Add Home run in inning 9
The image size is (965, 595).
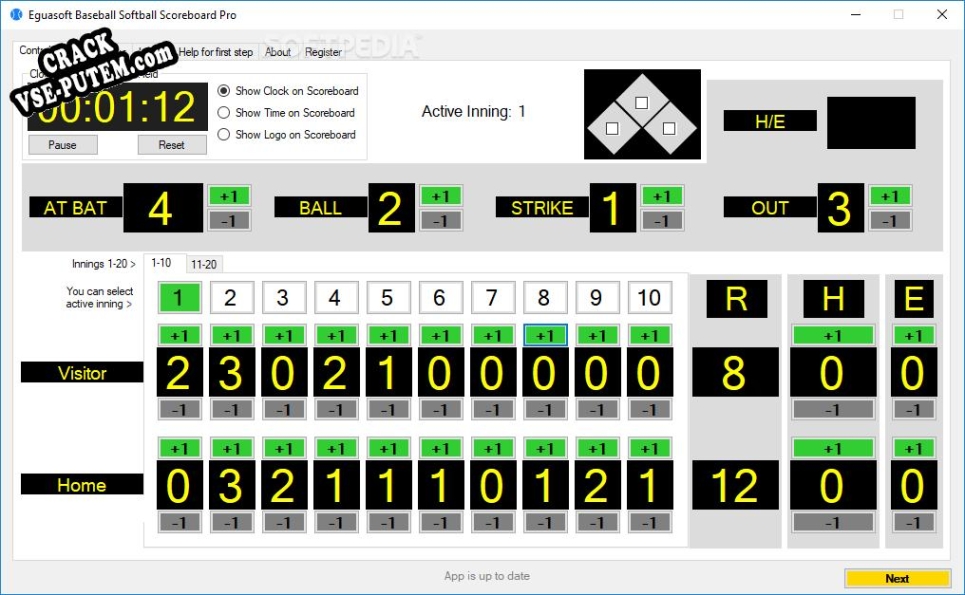point(597,449)
